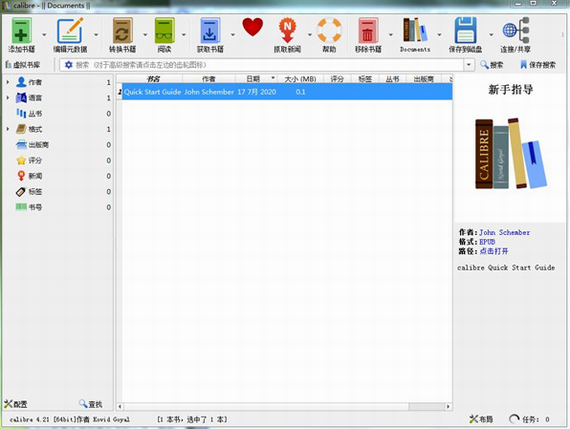Click the EPUB format link
Image resolution: width=570 pixels, height=429 pixels.
(x=487, y=242)
